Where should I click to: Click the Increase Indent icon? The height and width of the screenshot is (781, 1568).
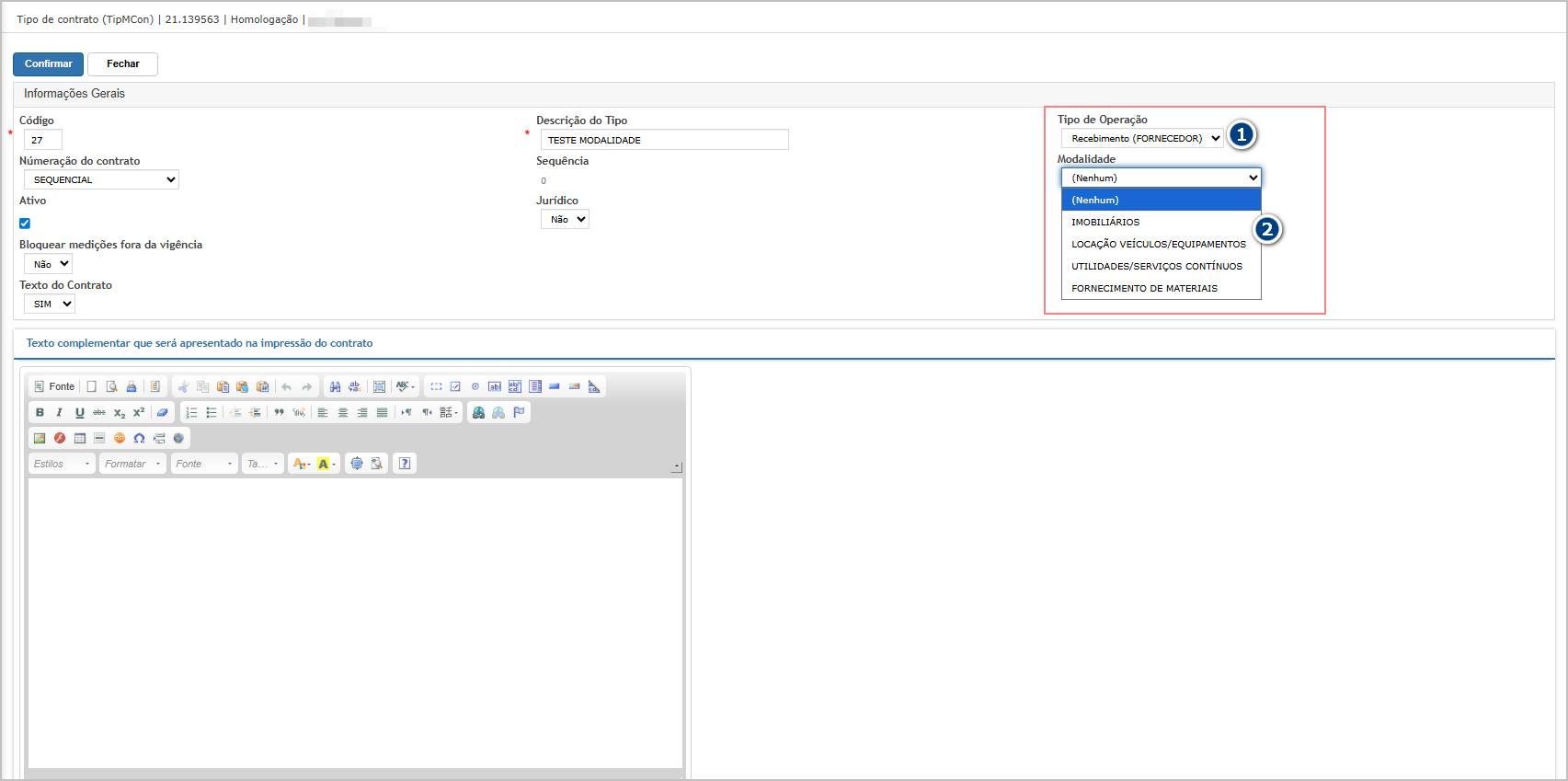click(x=255, y=412)
